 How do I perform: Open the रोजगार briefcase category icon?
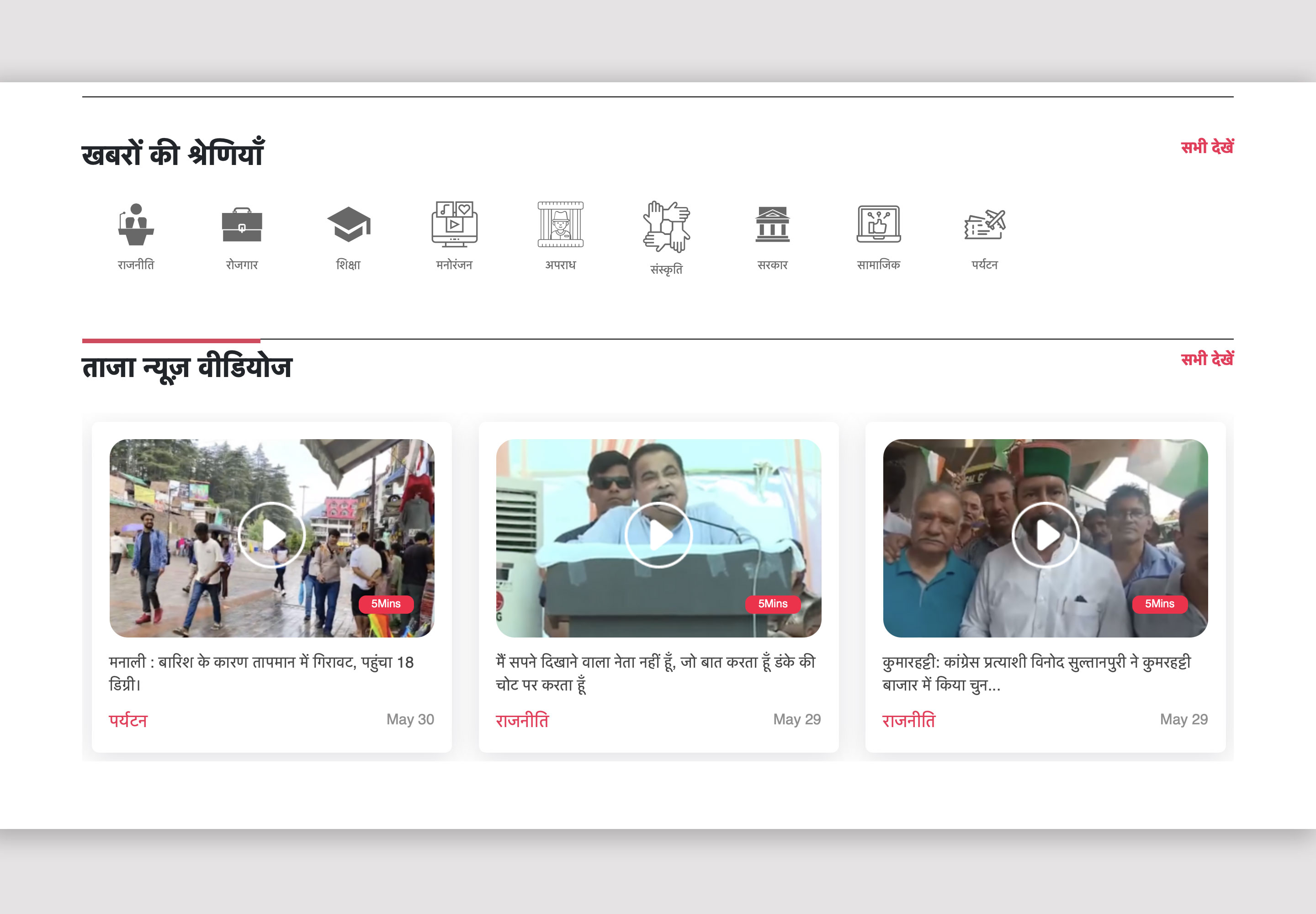[x=242, y=225]
